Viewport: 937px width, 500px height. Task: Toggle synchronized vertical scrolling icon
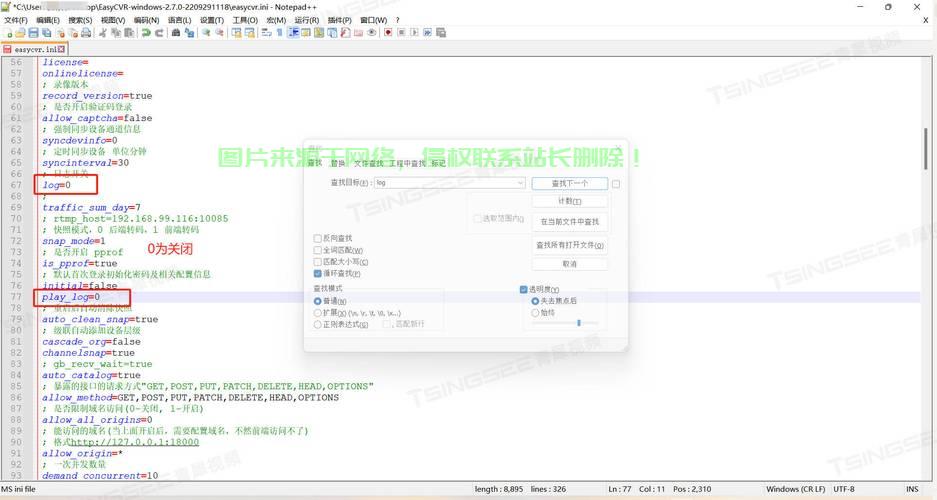click(x=237, y=33)
